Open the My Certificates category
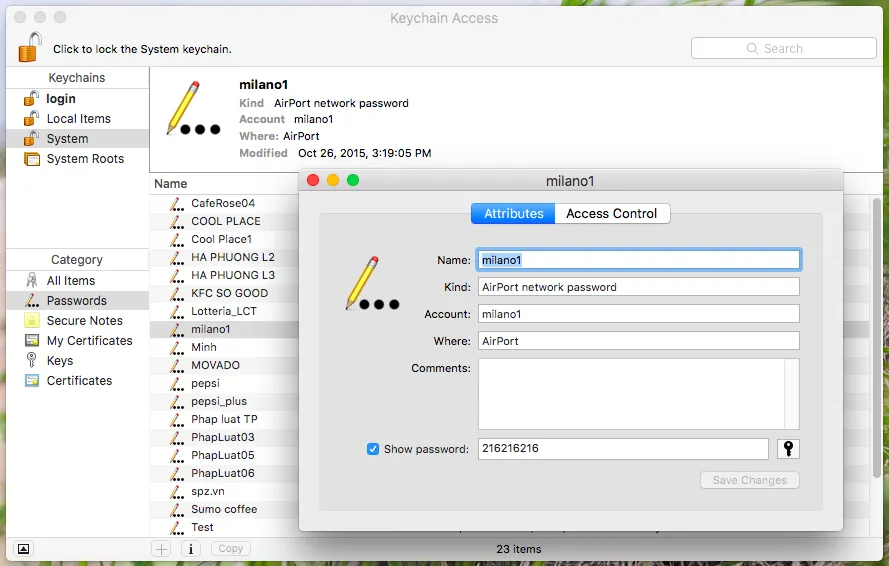889x566 pixels. (89, 341)
